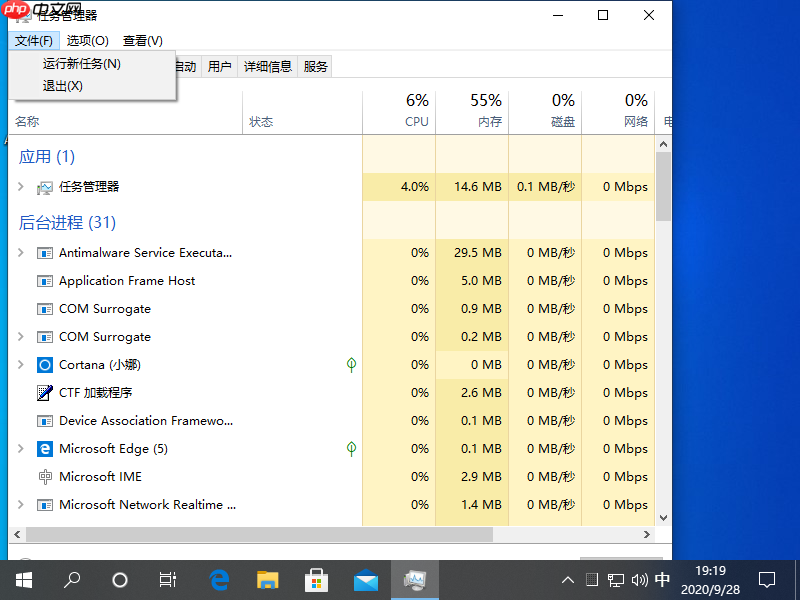Click the show hidden icons arrow in tray
This screenshot has width=800, height=600.
pos(567,580)
